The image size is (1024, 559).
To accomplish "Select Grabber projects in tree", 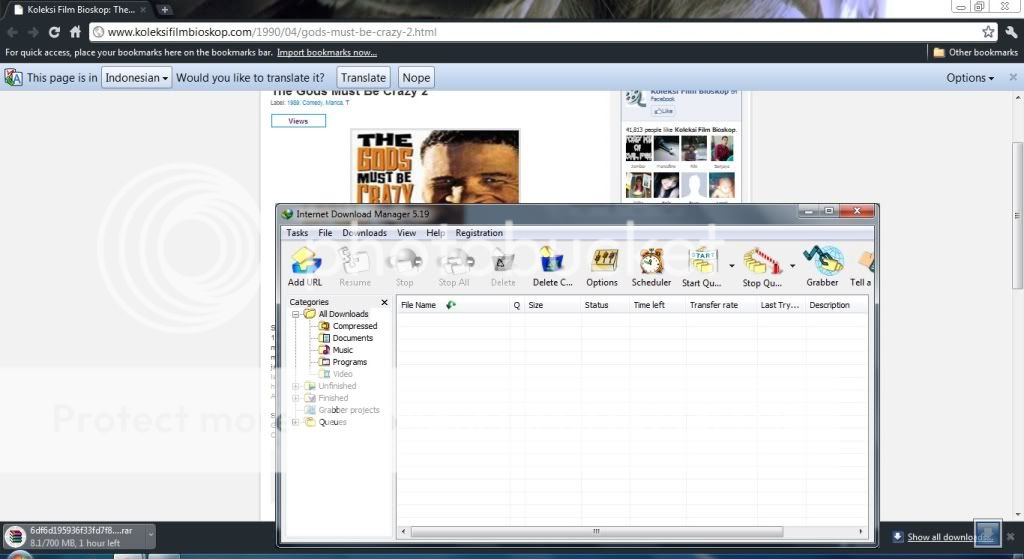I will (x=349, y=410).
